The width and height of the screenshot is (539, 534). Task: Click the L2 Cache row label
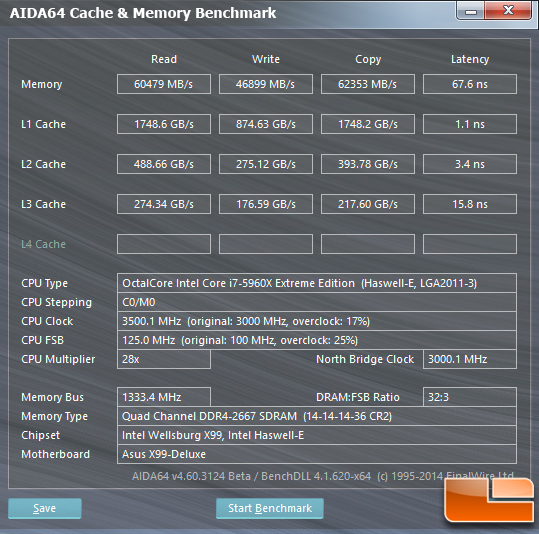point(43,164)
